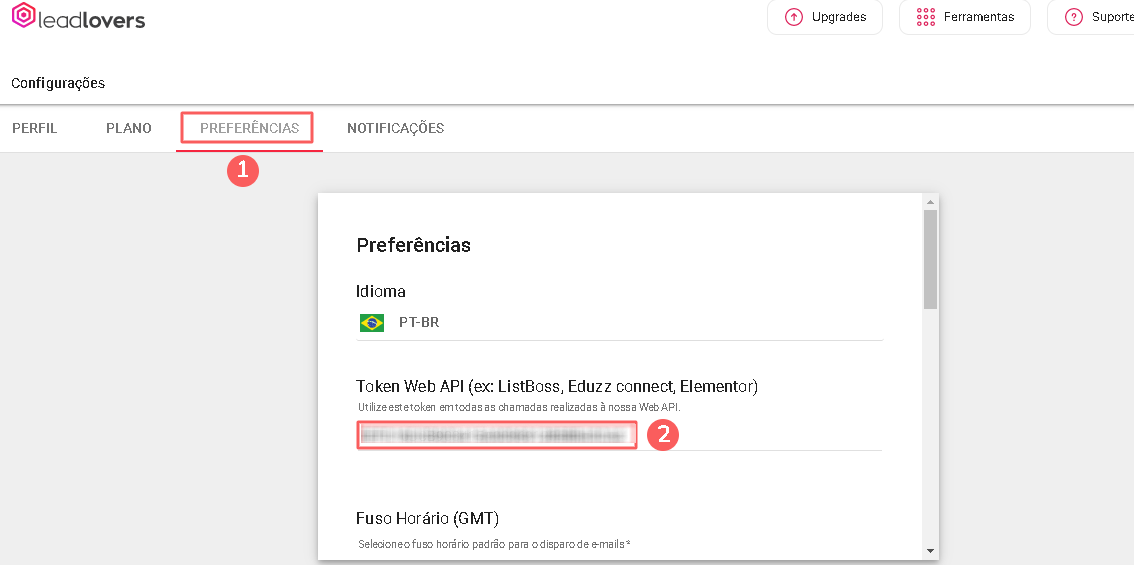
Task: Click the Configurações page title
Action: pyautogui.click(x=58, y=83)
